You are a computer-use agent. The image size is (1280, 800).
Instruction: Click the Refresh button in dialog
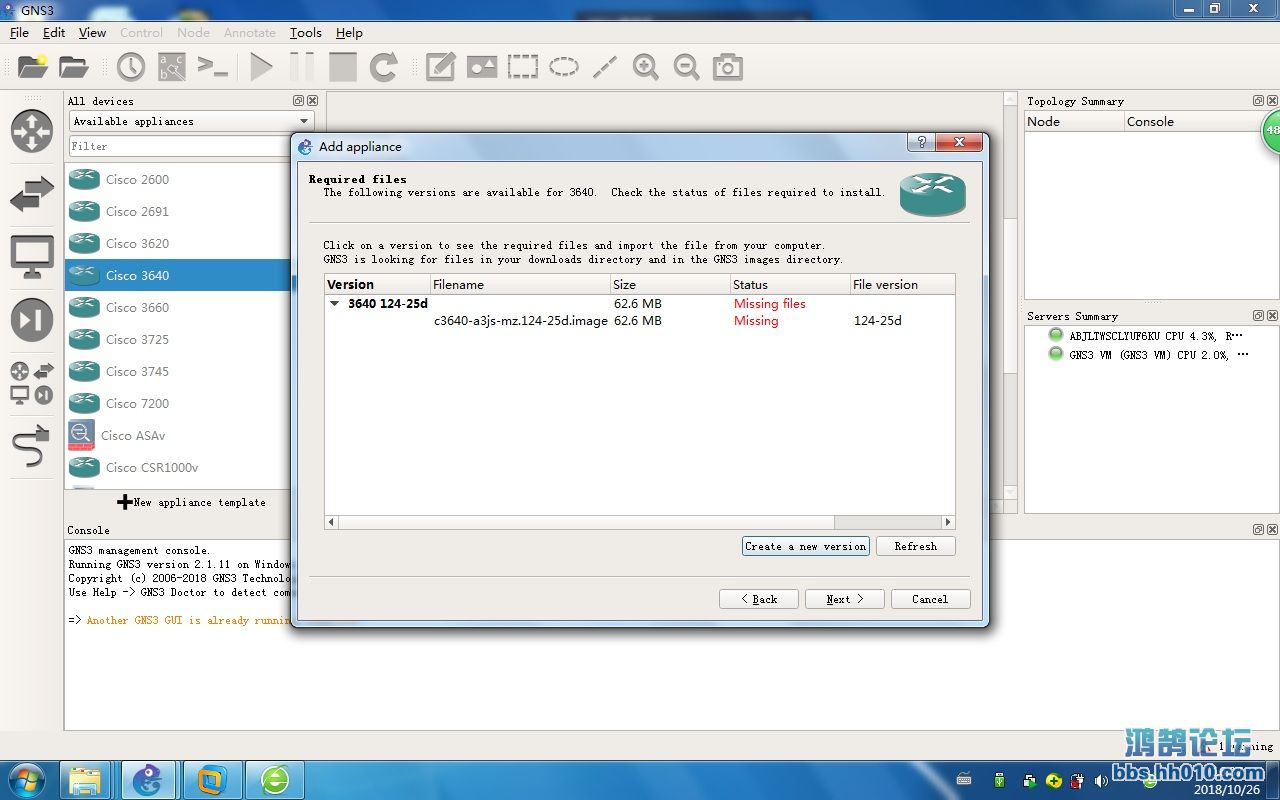point(915,546)
